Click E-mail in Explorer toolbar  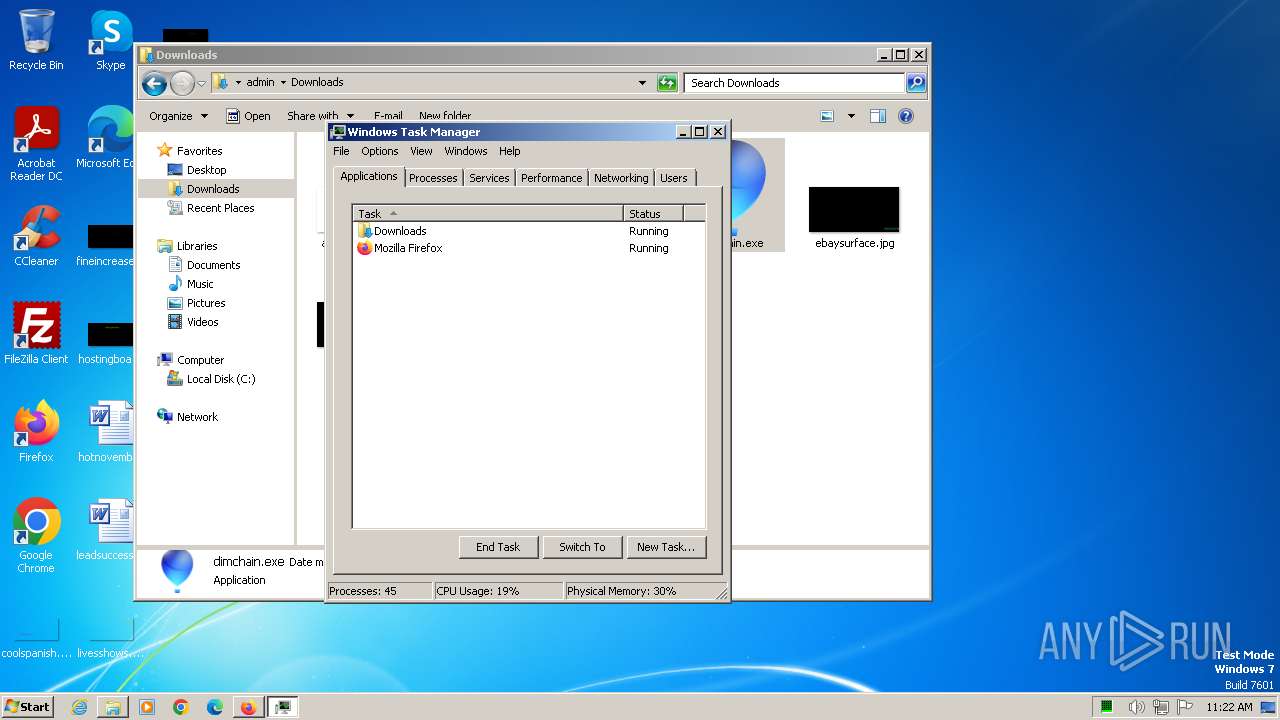(388, 116)
